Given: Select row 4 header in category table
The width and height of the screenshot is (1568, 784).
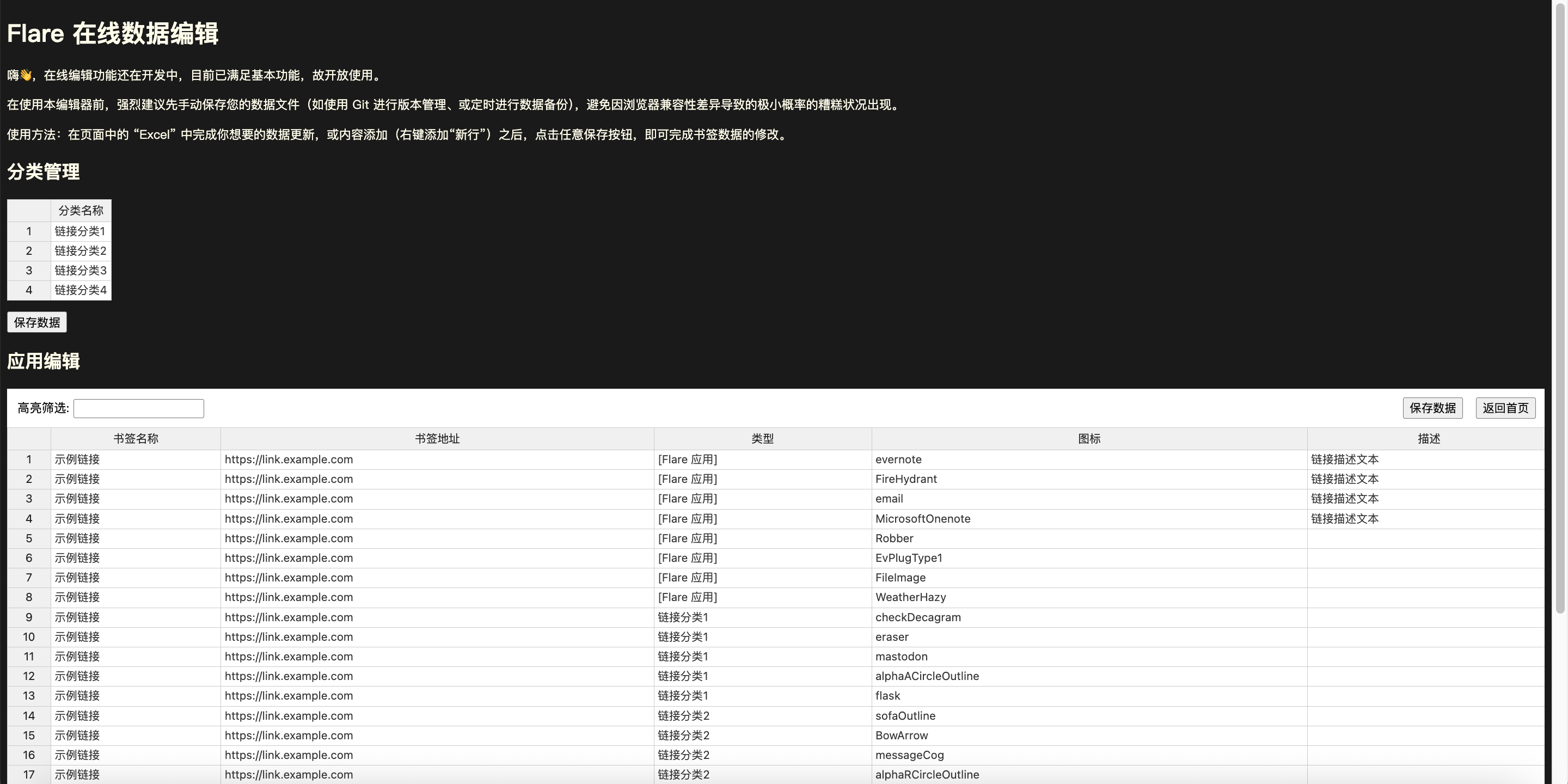Looking at the screenshot, I should (x=29, y=290).
